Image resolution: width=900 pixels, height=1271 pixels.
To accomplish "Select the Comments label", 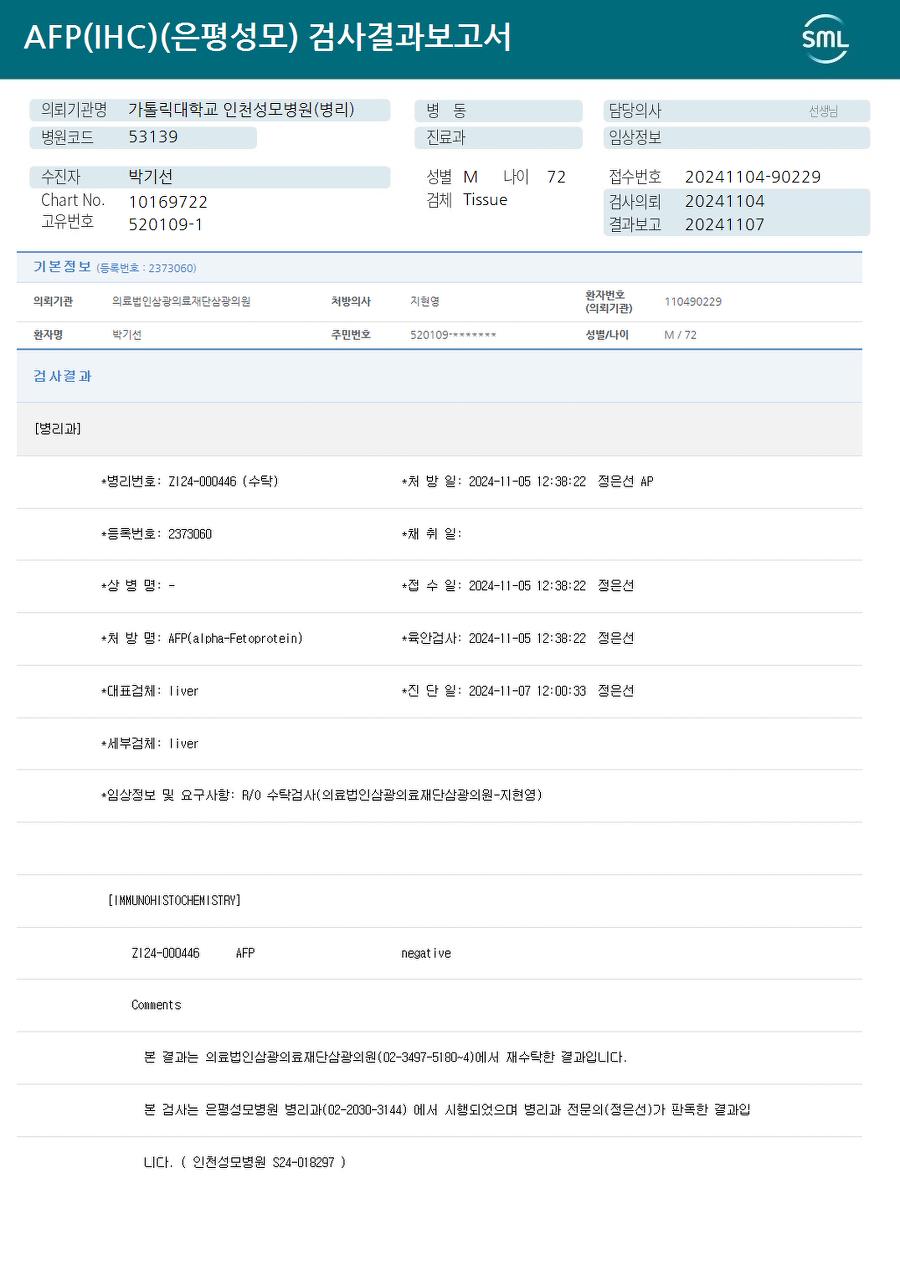I will [x=156, y=1005].
